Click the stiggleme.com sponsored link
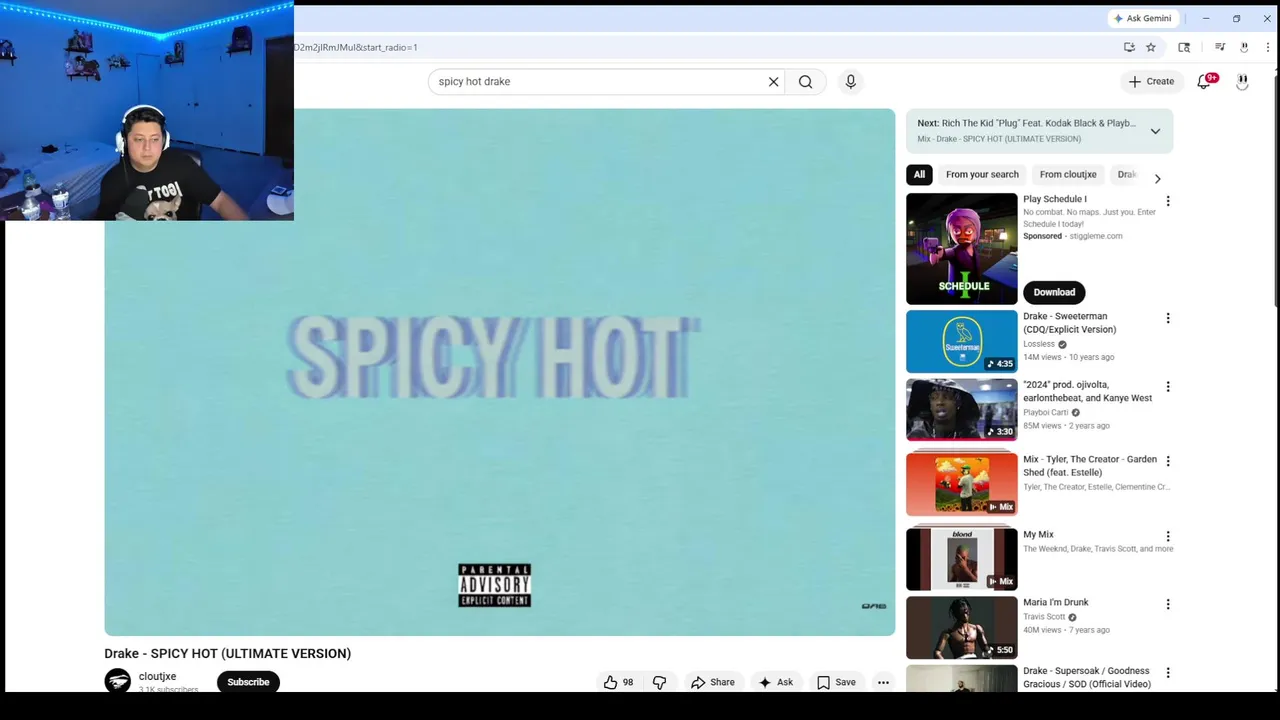This screenshot has height=720, width=1280. (1096, 236)
